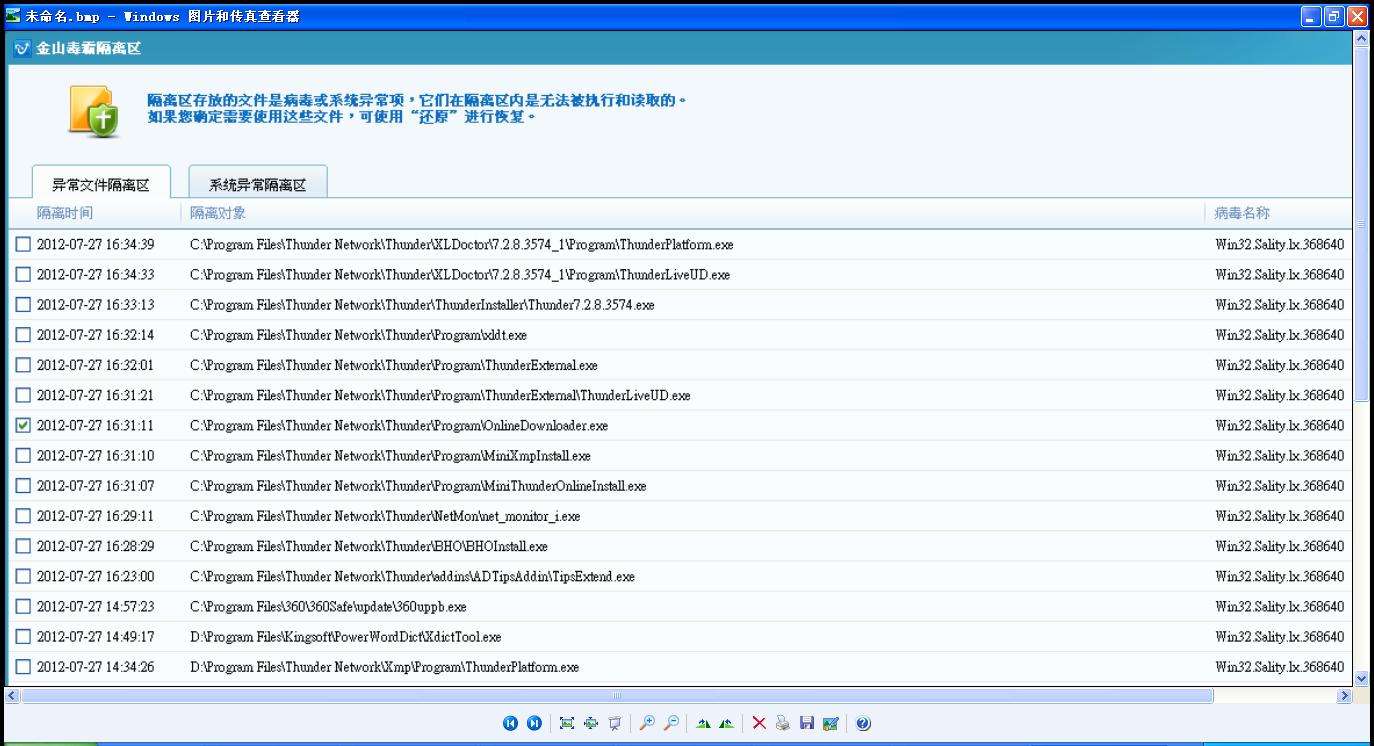
Task: Rotate the image counterclockwise
Action: point(727,723)
